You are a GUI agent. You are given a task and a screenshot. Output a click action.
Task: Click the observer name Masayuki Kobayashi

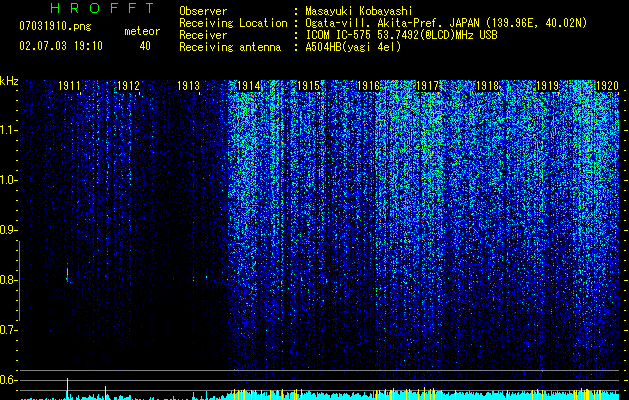click(x=359, y=11)
